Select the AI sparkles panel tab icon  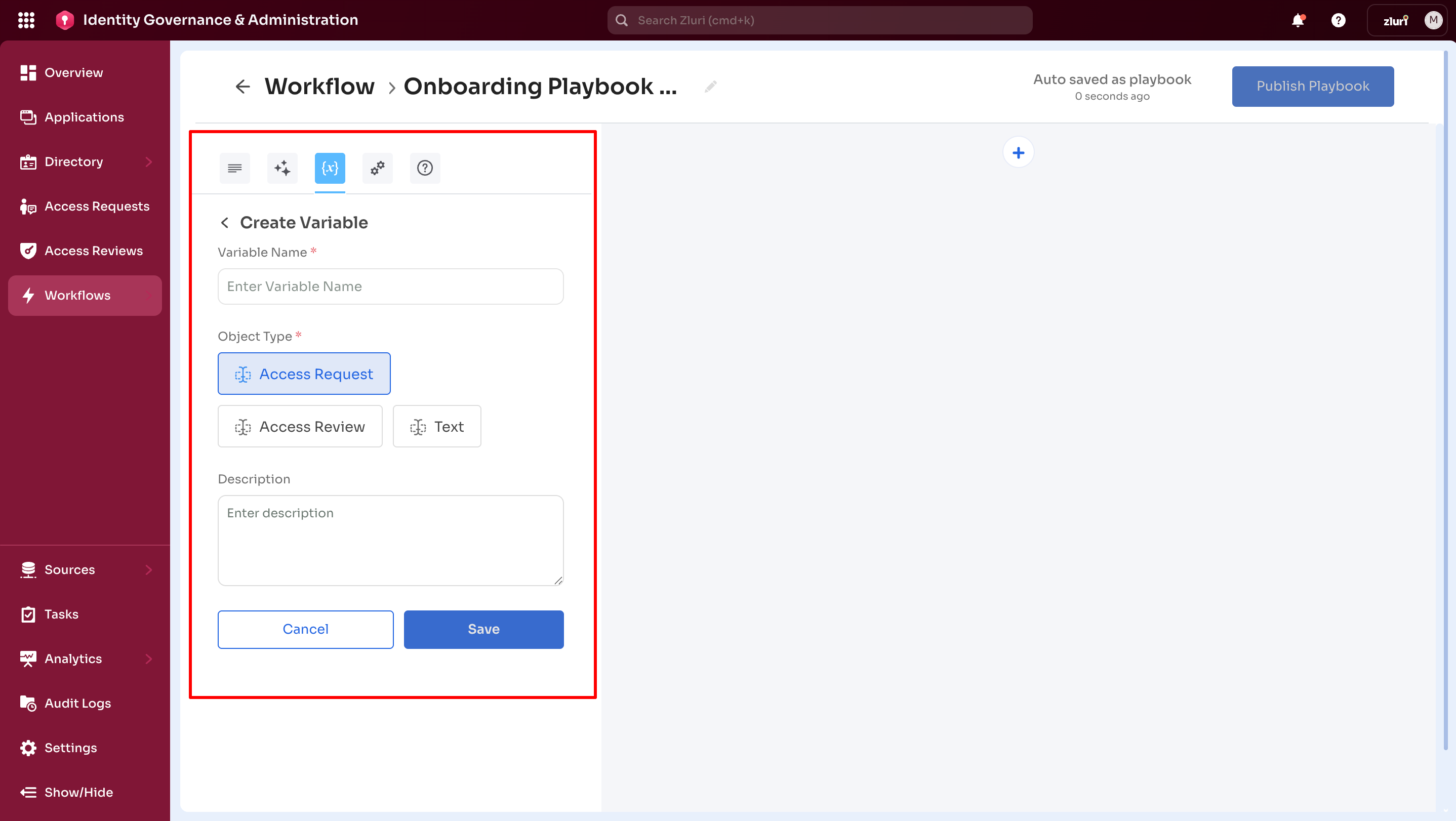tap(282, 168)
